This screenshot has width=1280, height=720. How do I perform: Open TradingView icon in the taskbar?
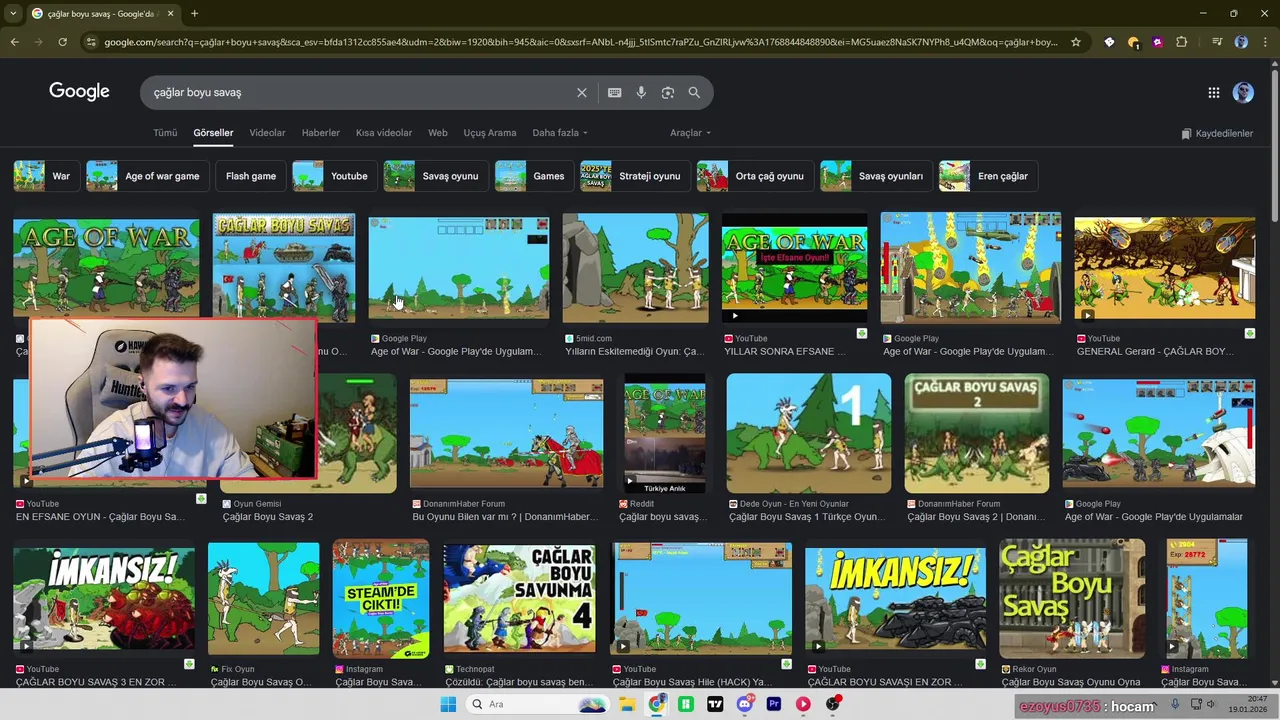pyautogui.click(x=715, y=704)
